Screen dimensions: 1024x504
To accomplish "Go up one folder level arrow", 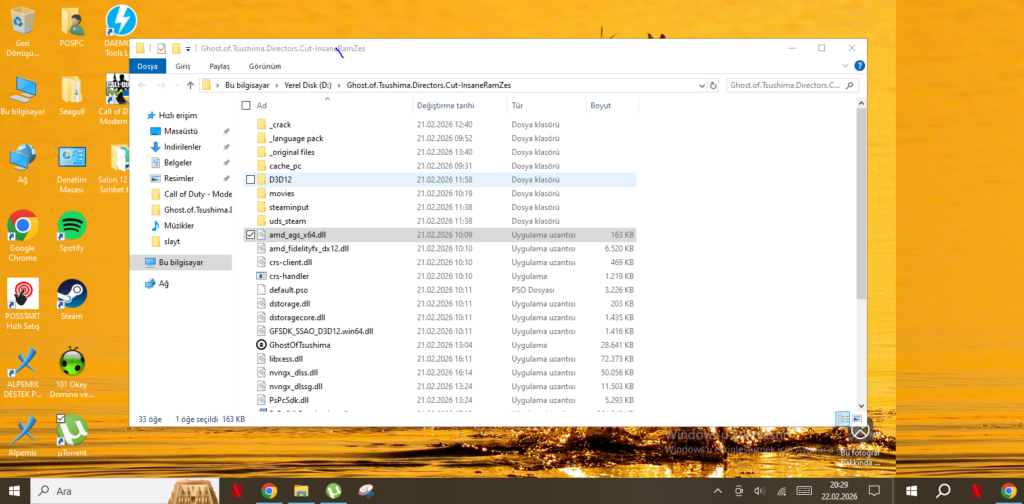I will point(190,86).
